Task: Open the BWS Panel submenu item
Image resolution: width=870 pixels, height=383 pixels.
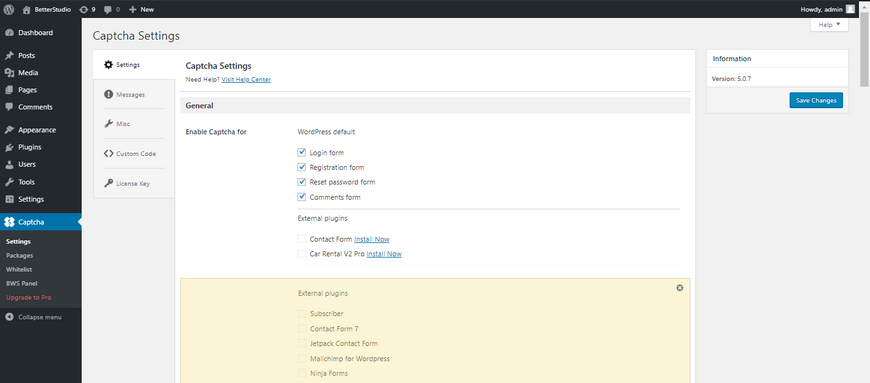Action: point(22,283)
